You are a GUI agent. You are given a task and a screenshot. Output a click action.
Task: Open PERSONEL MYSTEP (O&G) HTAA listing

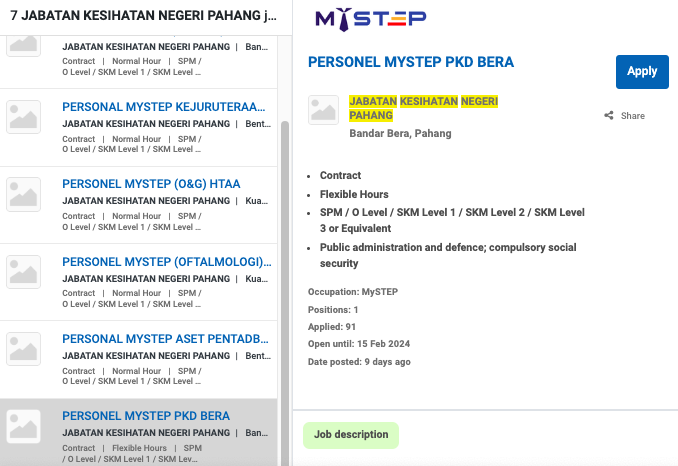click(151, 184)
